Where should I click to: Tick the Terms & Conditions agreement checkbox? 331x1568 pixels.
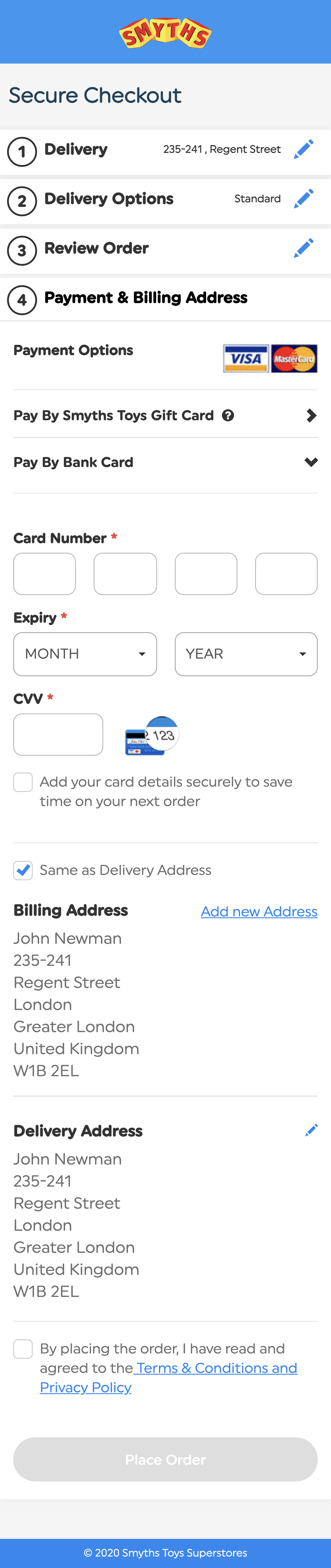click(23, 1349)
